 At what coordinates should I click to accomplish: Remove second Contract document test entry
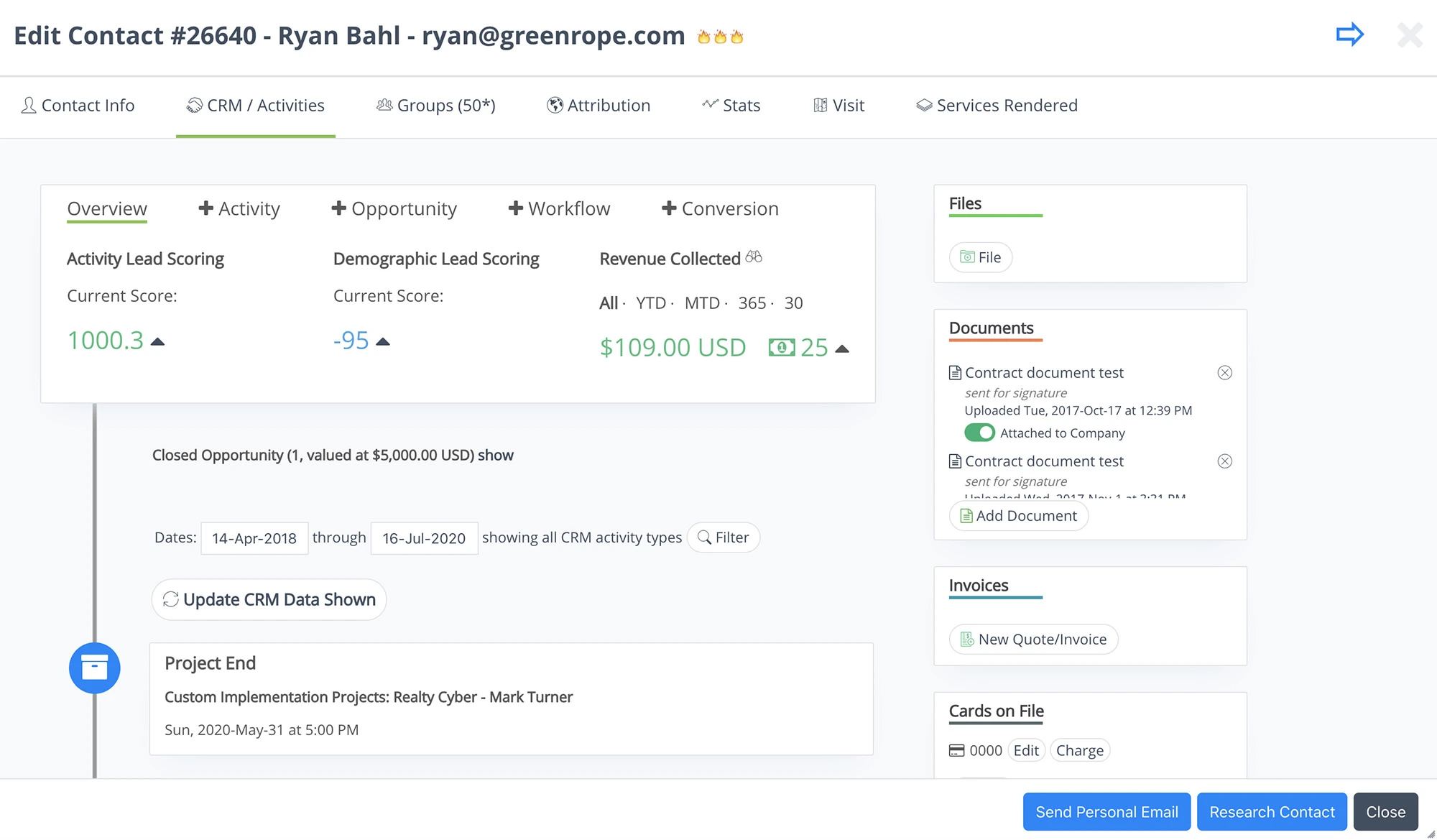(x=1225, y=461)
